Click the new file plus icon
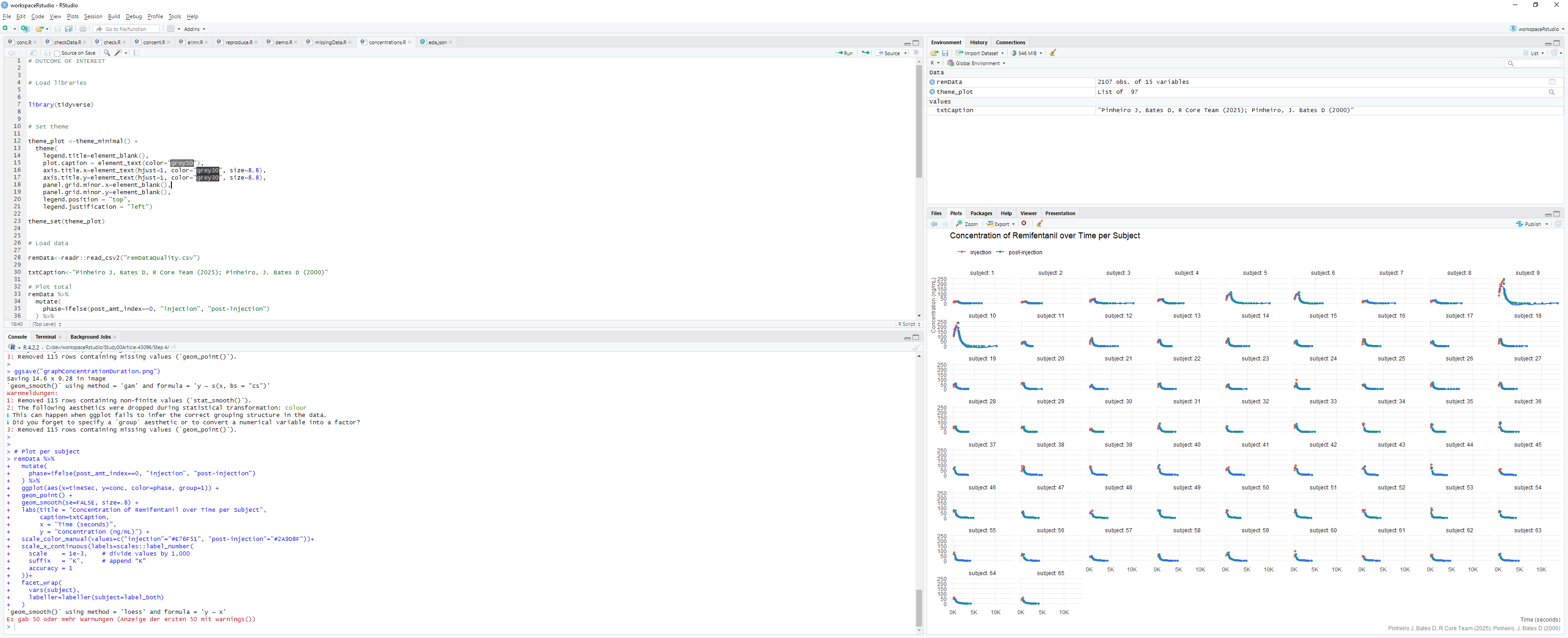Image resolution: width=1568 pixels, height=638 pixels. coord(5,29)
